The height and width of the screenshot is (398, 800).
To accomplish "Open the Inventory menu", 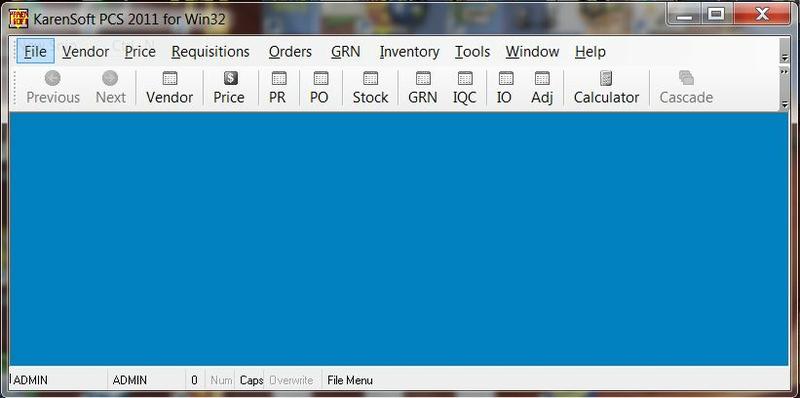I will pos(409,52).
